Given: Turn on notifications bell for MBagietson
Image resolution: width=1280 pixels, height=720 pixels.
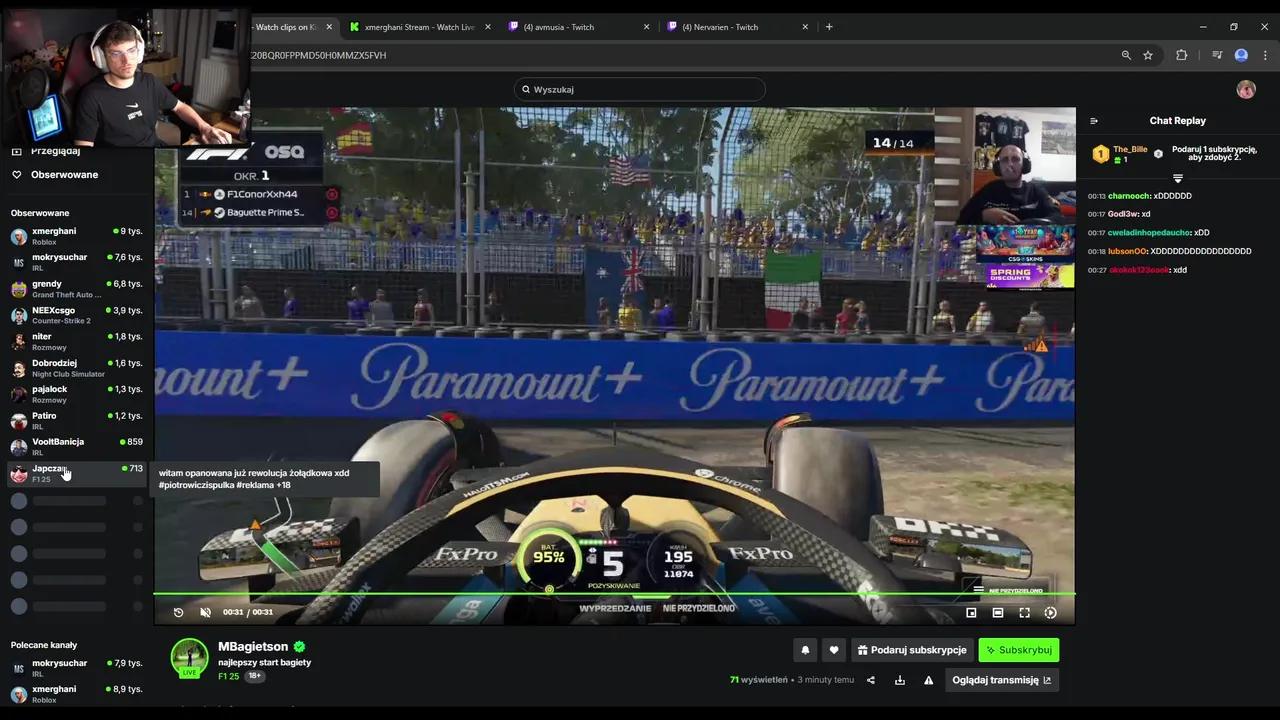Looking at the screenshot, I should 805,650.
